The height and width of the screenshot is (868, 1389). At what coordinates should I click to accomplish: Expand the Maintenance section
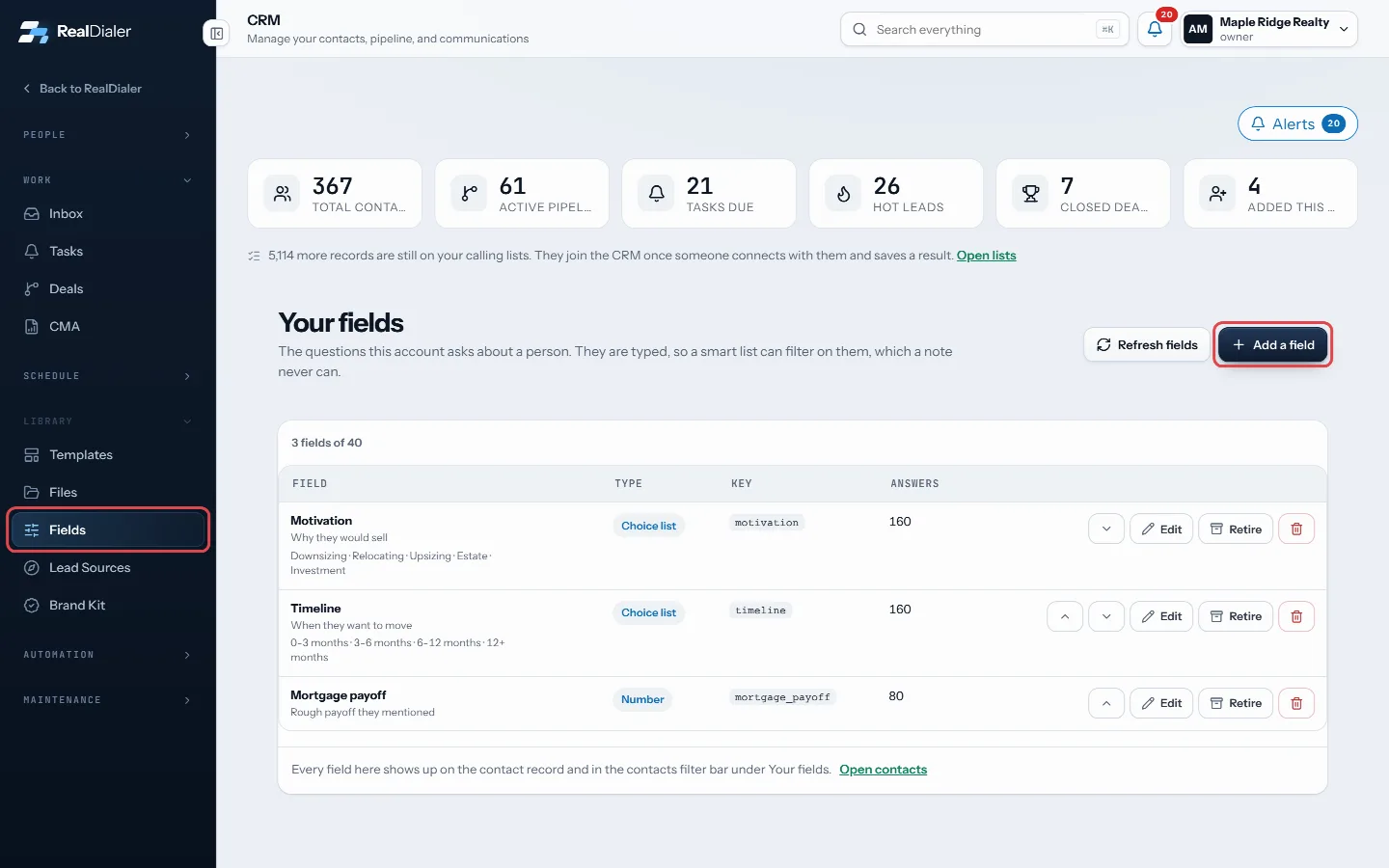point(107,700)
